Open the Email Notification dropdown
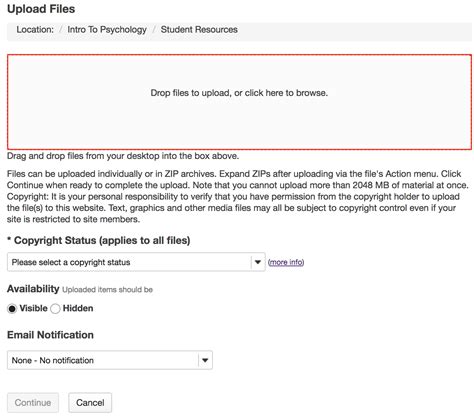Image resolution: width=474 pixels, height=419 pixels. point(110,360)
